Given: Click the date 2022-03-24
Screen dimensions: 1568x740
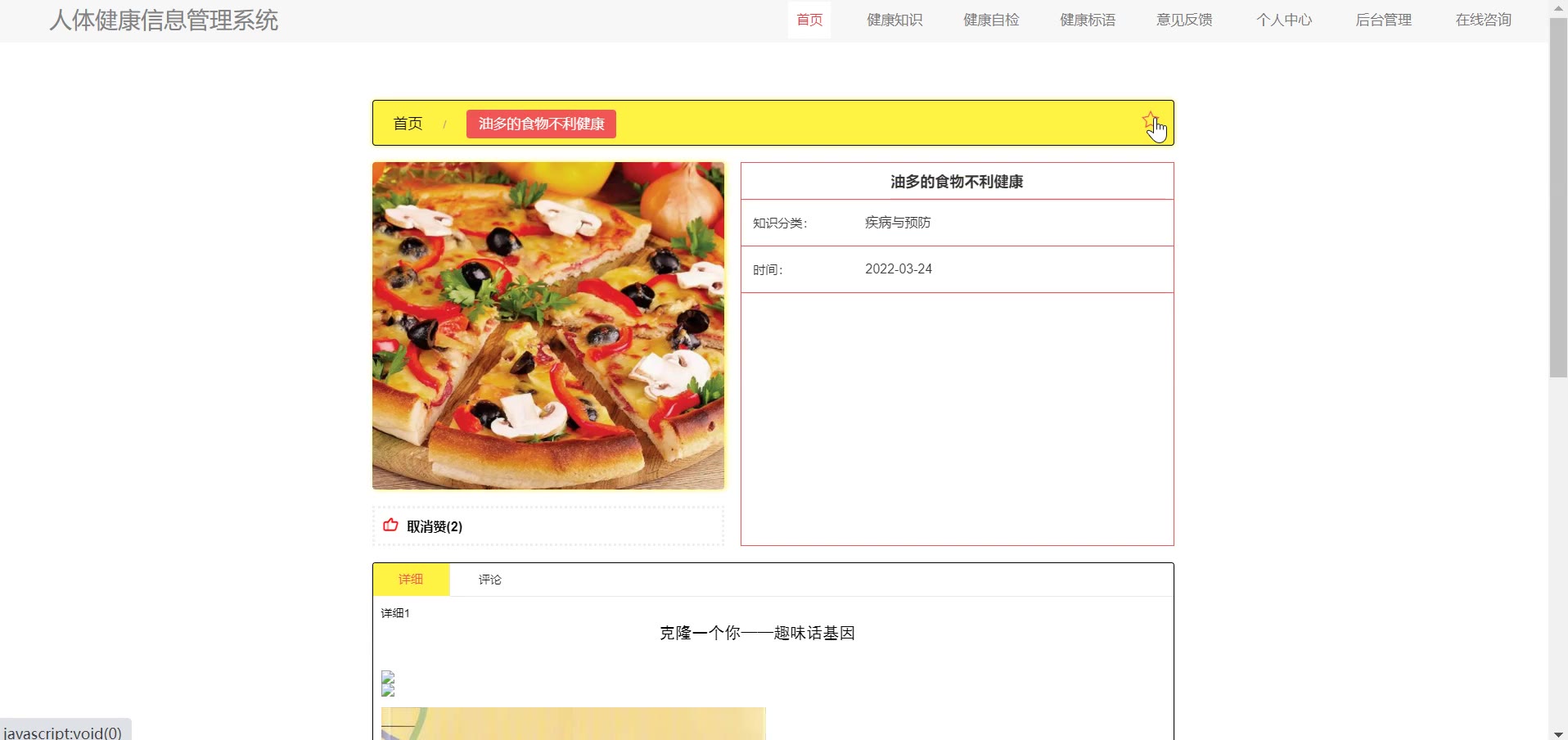Looking at the screenshot, I should click(899, 269).
